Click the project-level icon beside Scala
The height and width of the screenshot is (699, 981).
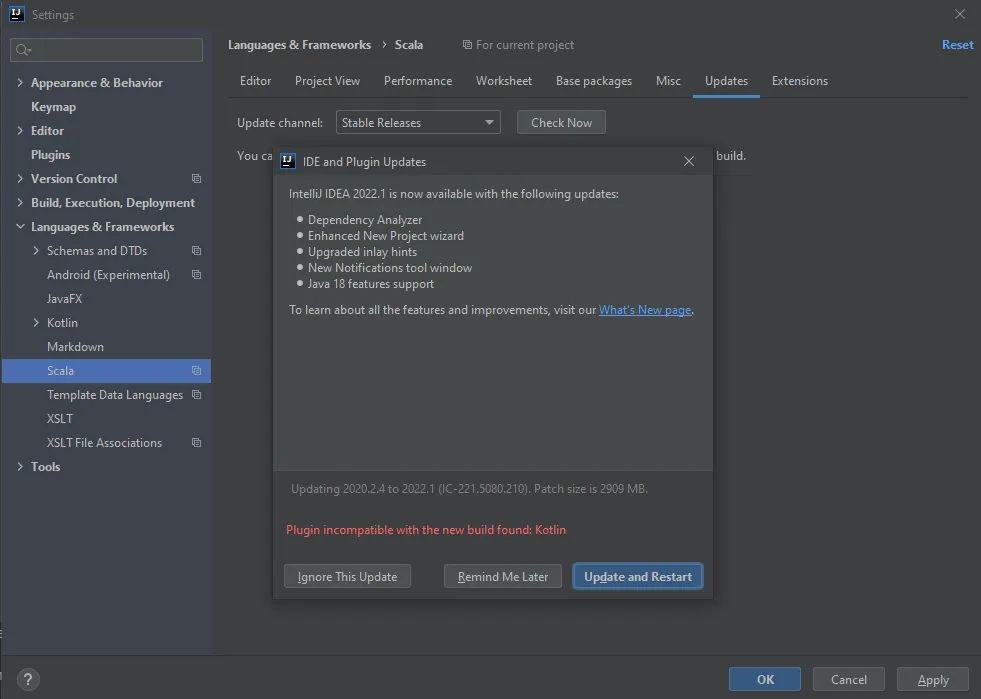pos(196,370)
